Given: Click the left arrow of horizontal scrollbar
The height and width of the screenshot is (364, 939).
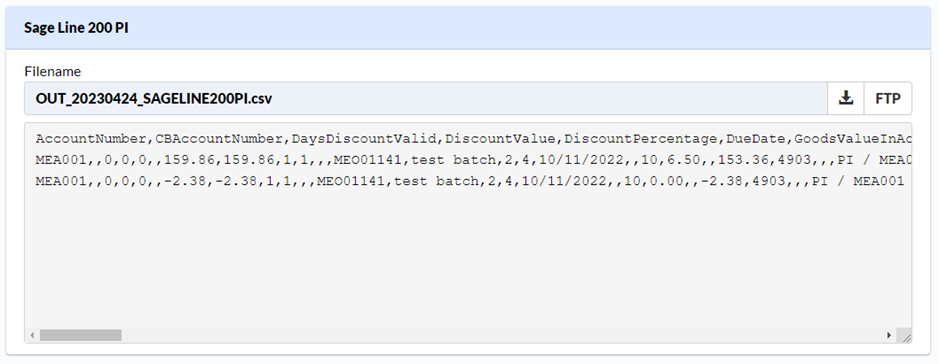Looking at the screenshot, I should 32,335.
